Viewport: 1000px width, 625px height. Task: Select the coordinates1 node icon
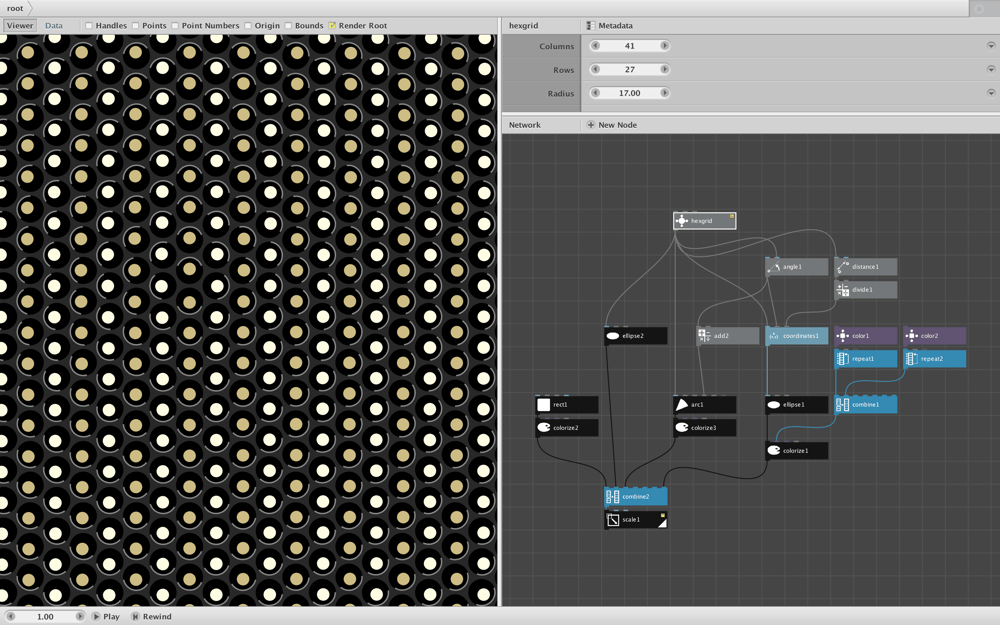pyautogui.click(x=774, y=336)
